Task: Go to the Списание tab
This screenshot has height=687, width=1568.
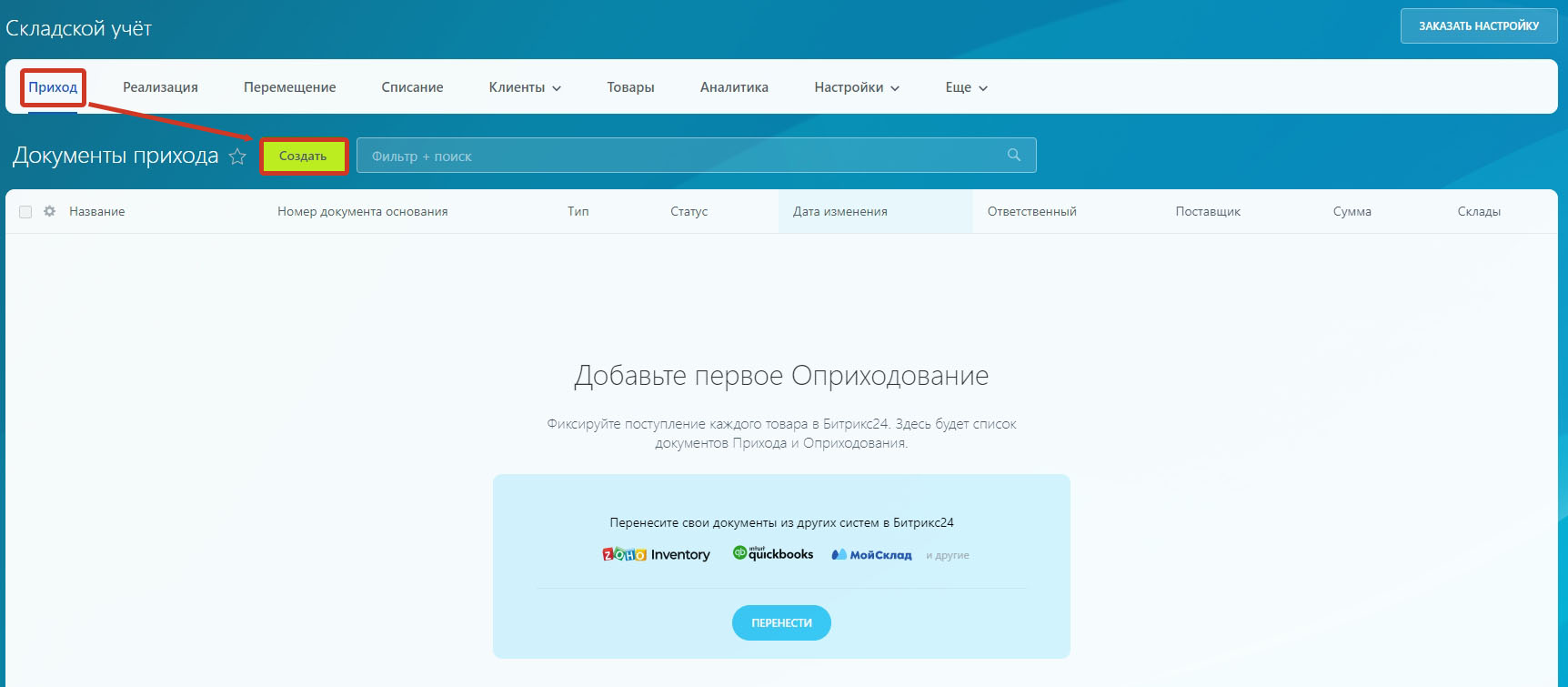Action: [x=412, y=87]
